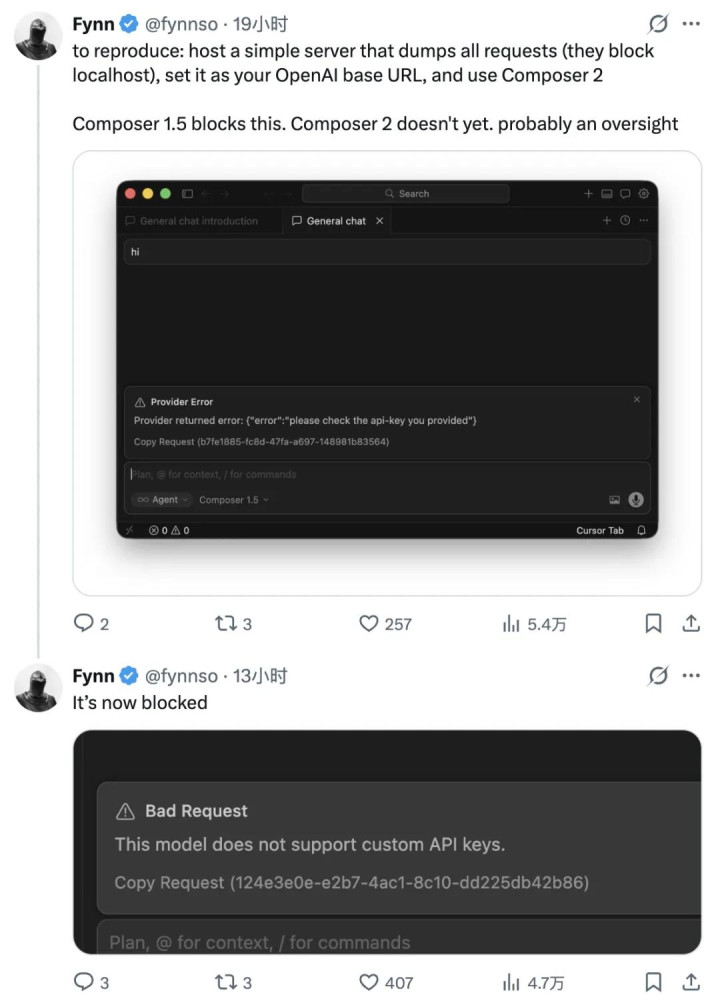Open the 13小时 timestamp link
The height and width of the screenshot is (1007, 720).
click(260, 676)
